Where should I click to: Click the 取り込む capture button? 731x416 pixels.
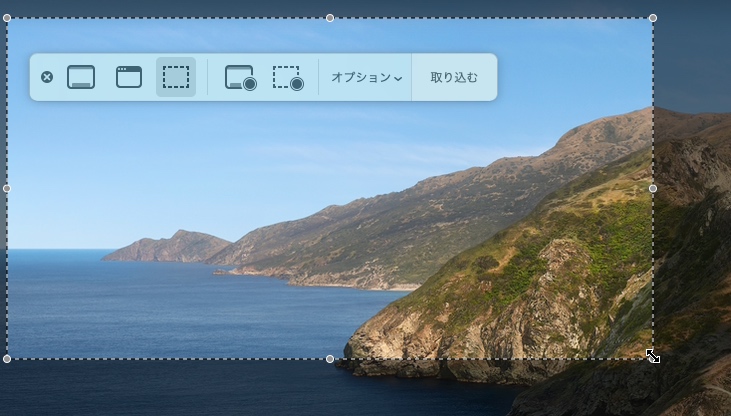click(x=454, y=77)
